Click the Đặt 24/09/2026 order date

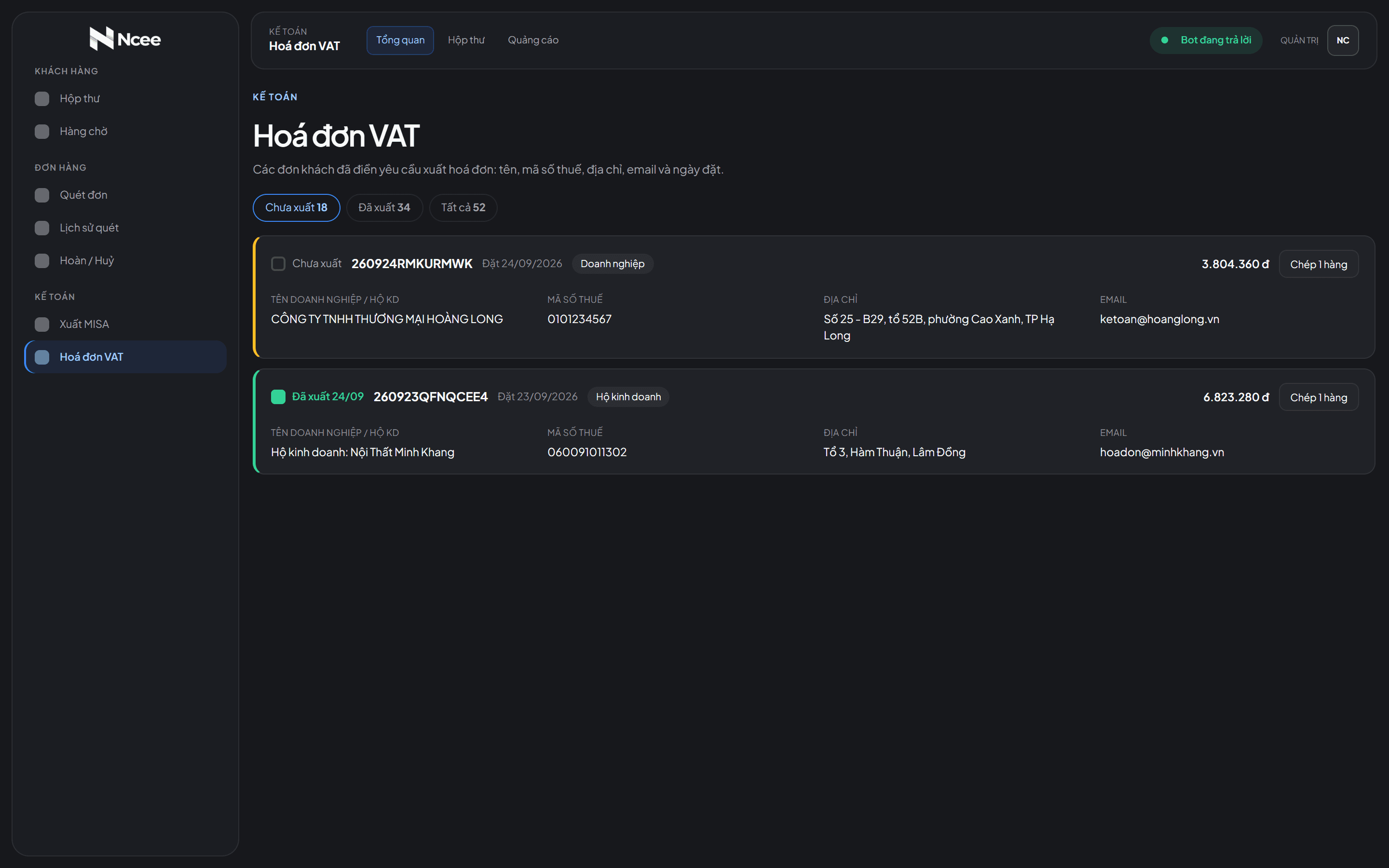pyautogui.click(x=522, y=263)
